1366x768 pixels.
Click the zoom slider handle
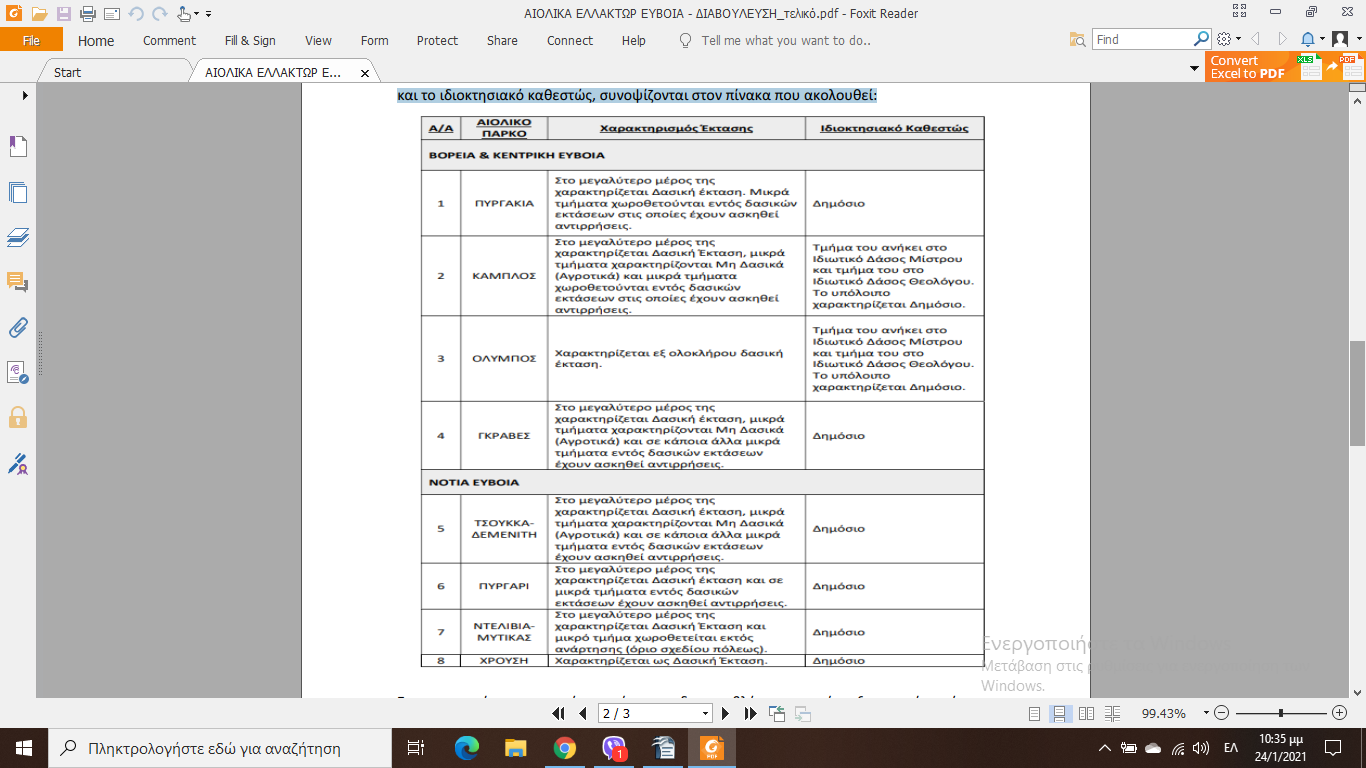1281,713
